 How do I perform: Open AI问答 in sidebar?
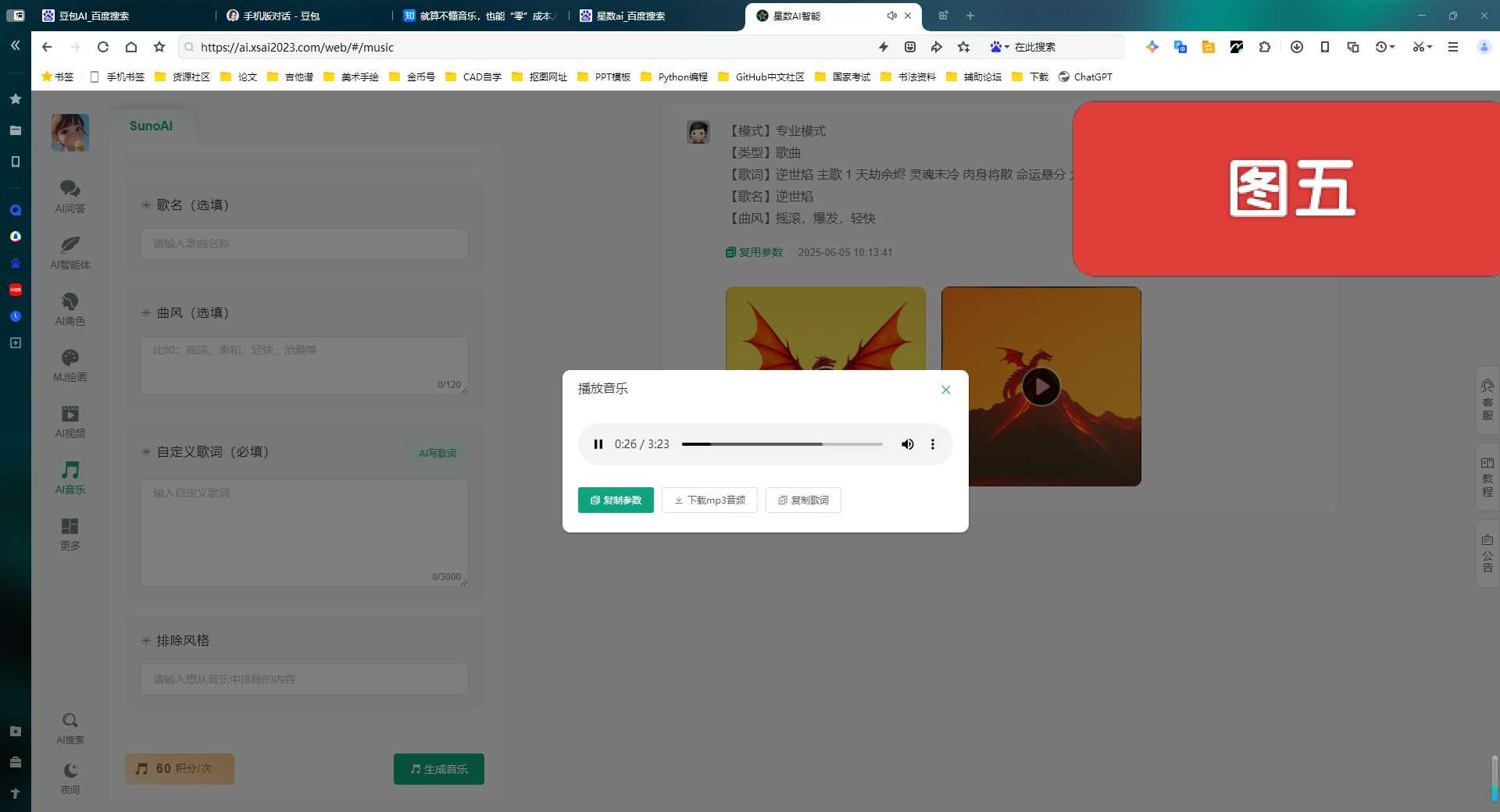click(70, 196)
